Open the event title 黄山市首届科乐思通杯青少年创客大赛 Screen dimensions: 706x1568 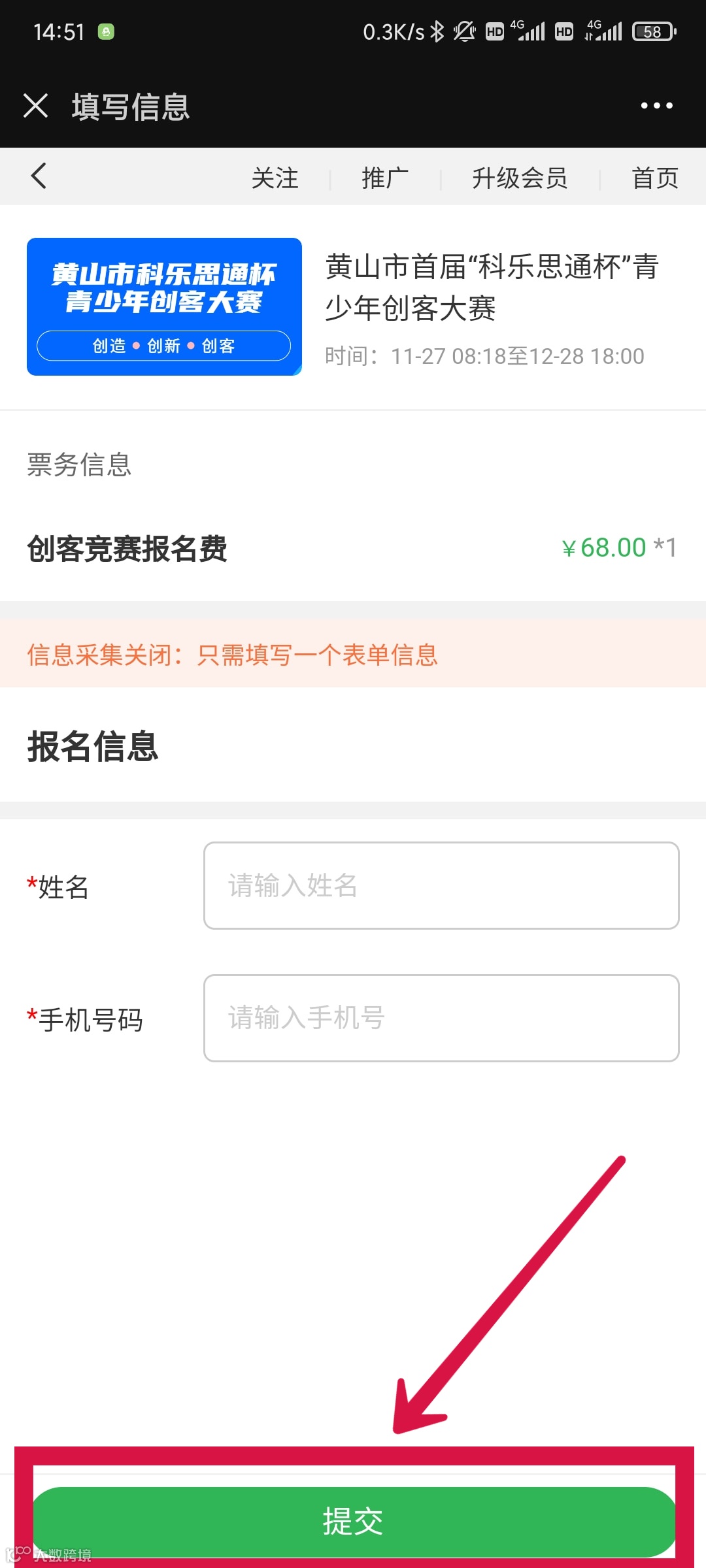(492, 287)
